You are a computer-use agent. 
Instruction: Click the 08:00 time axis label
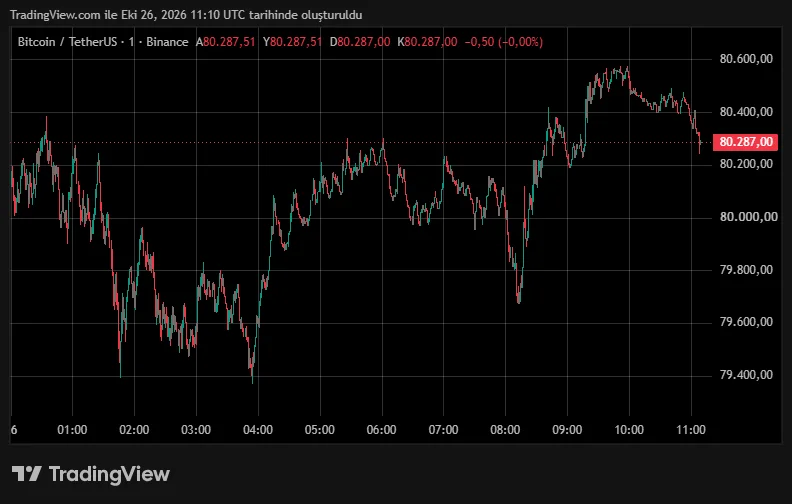pyautogui.click(x=505, y=430)
